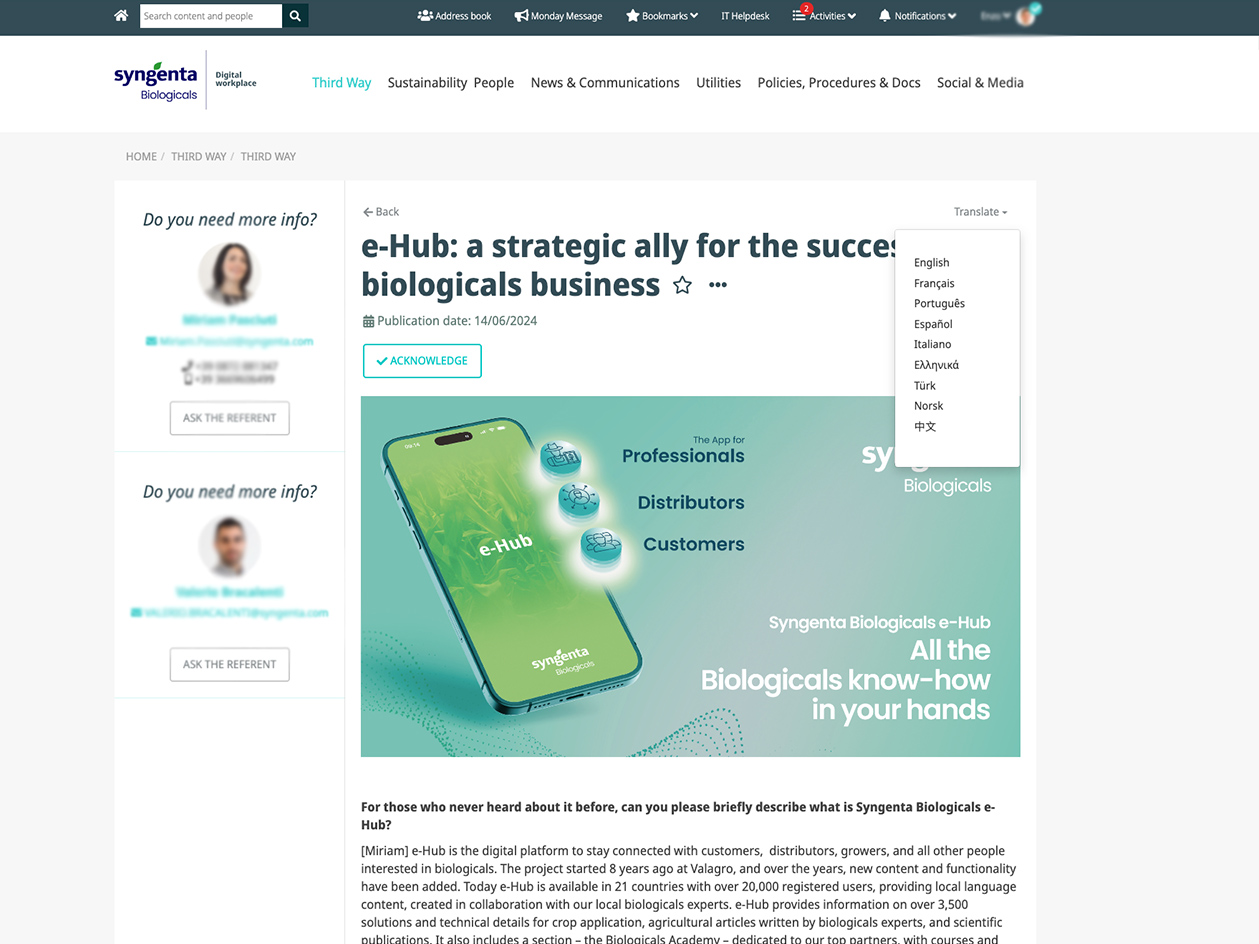1259x944 pixels.
Task: Go to the home icon in top bar
Action: coord(121,16)
